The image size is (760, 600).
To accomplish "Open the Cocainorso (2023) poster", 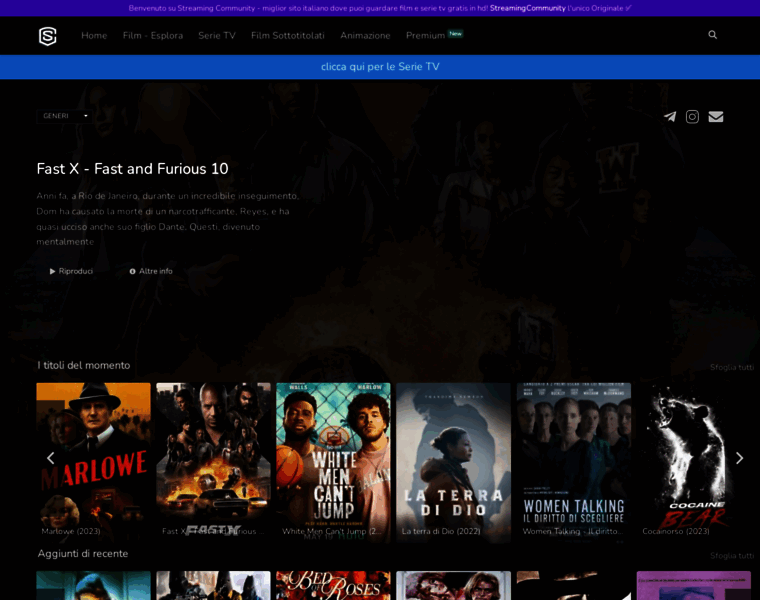I will point(694,462).
